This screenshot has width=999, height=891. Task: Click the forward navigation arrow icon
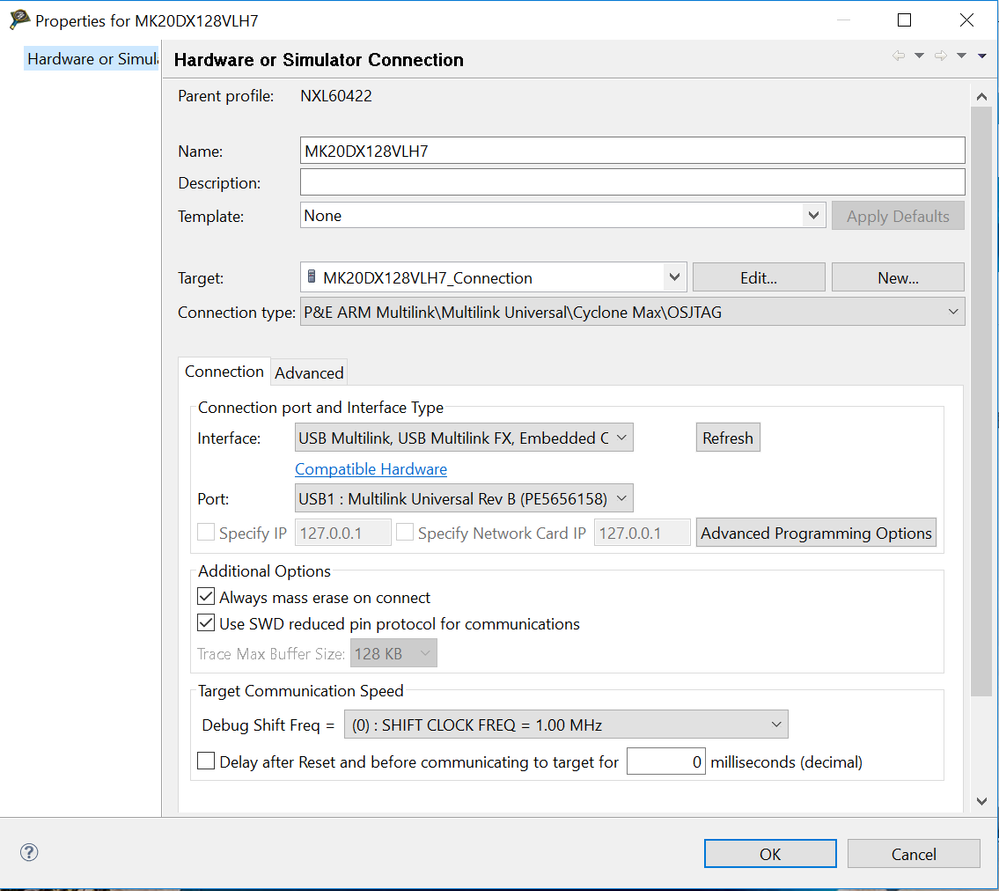point(941,56)
